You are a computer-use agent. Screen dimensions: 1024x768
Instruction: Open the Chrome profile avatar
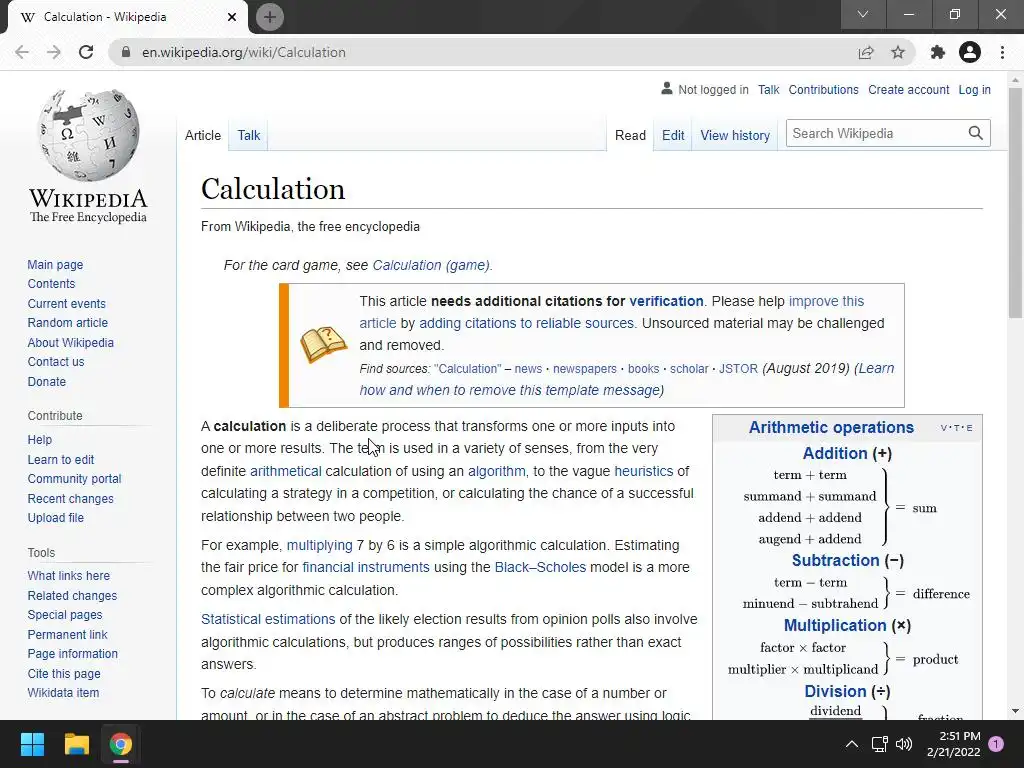pos(970,52)
